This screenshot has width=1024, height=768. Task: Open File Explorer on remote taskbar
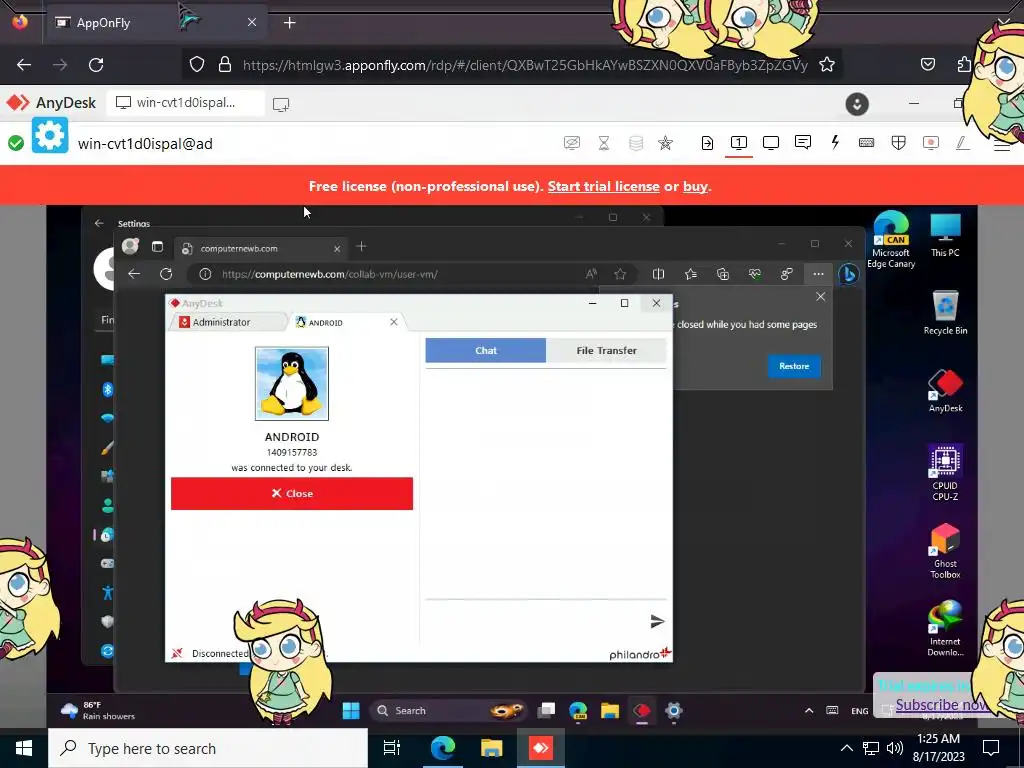tap(610, 711)
